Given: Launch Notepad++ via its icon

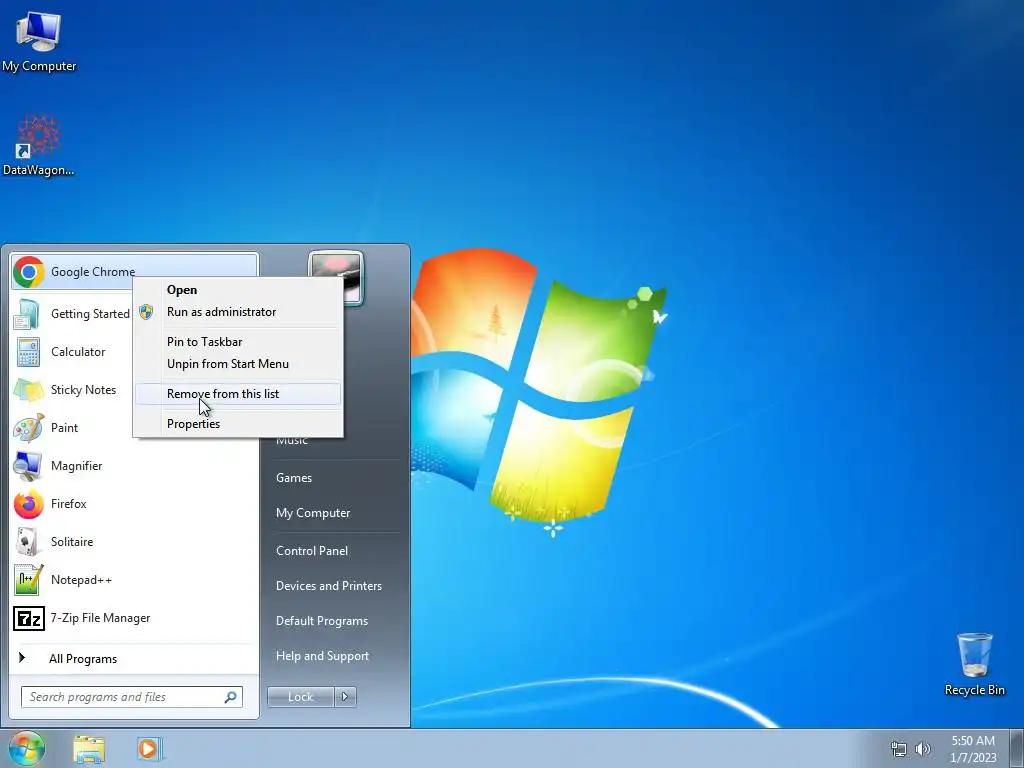Looking at the screenshot, I should 28,580.
